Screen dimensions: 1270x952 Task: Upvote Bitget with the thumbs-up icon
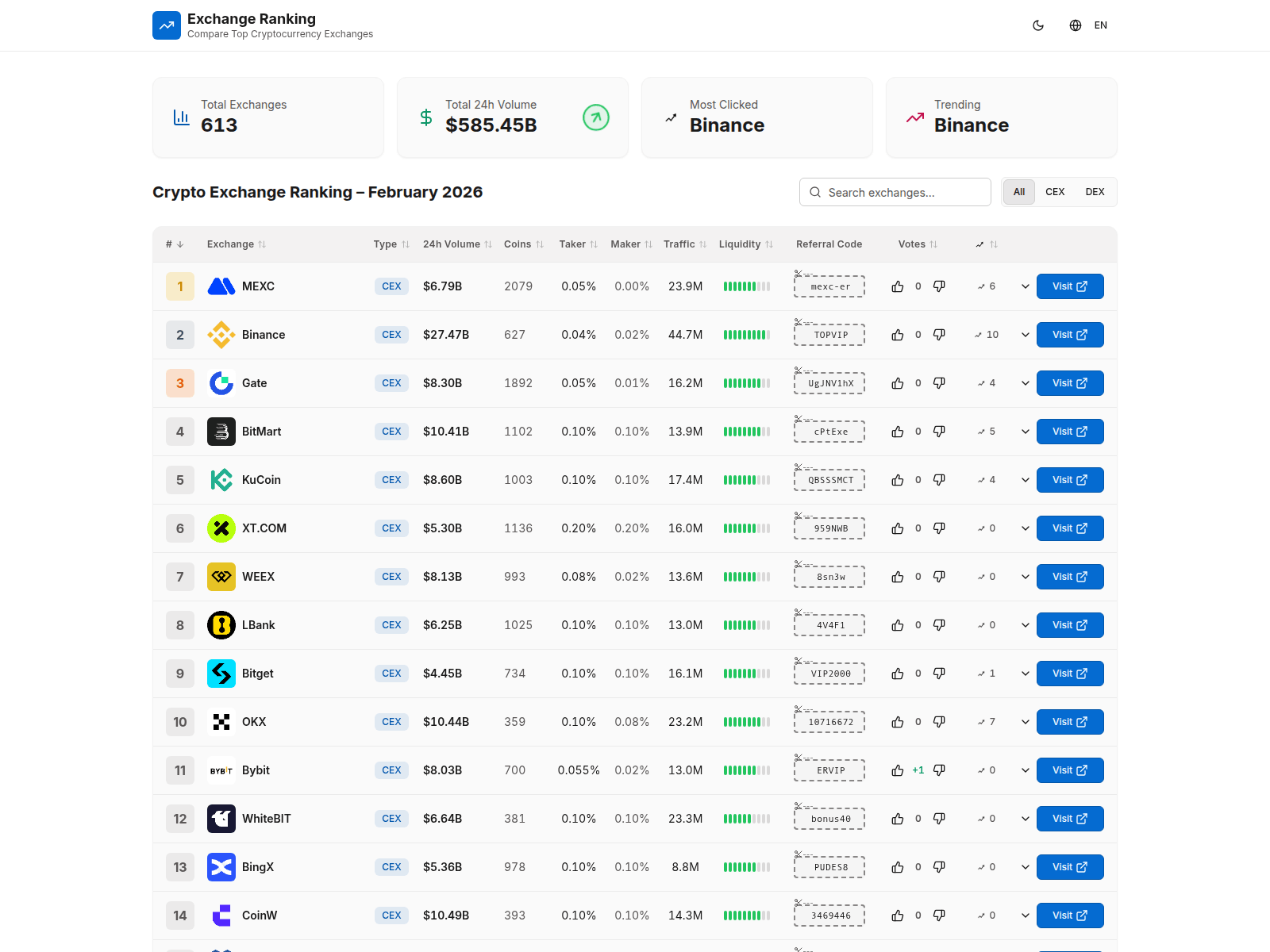(898, 674)
